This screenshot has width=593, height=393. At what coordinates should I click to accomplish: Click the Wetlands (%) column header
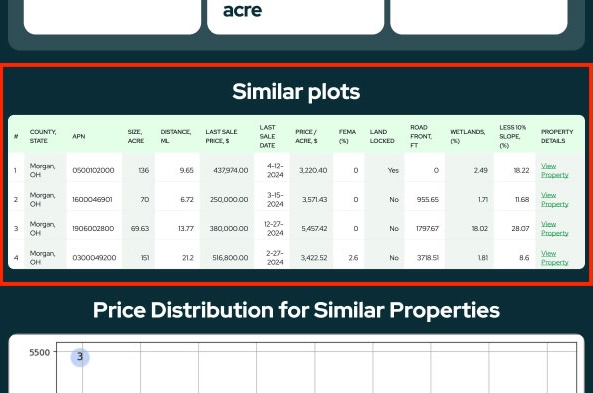coord(467,136)
